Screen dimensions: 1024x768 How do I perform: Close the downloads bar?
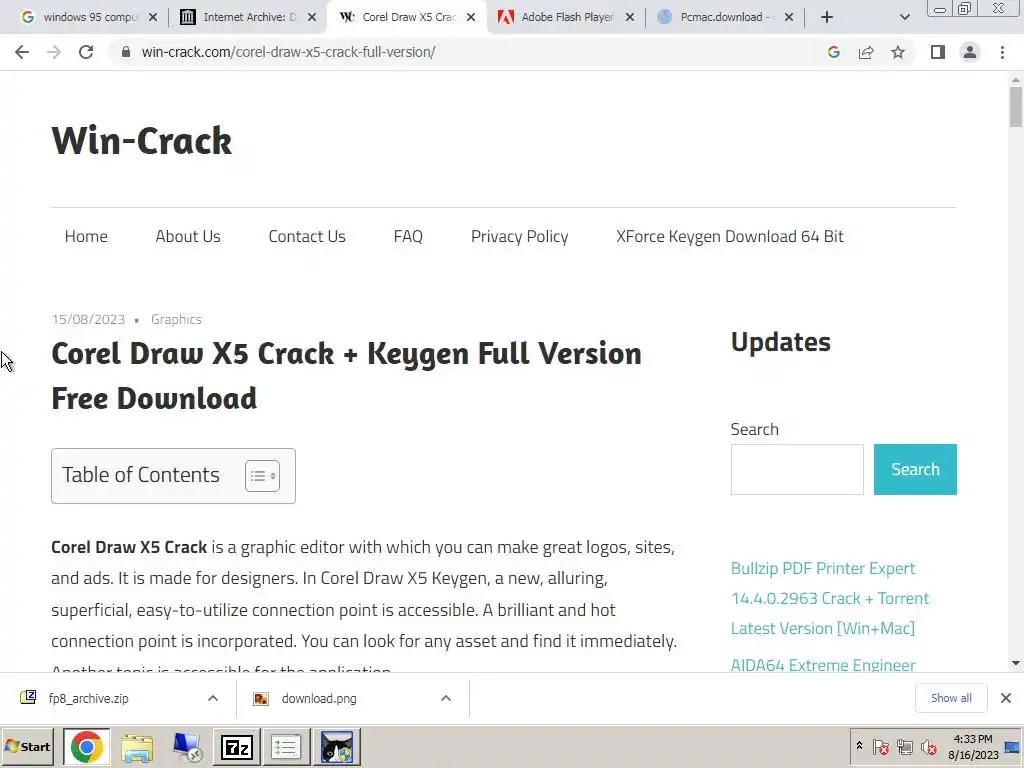click(1006, 698)
